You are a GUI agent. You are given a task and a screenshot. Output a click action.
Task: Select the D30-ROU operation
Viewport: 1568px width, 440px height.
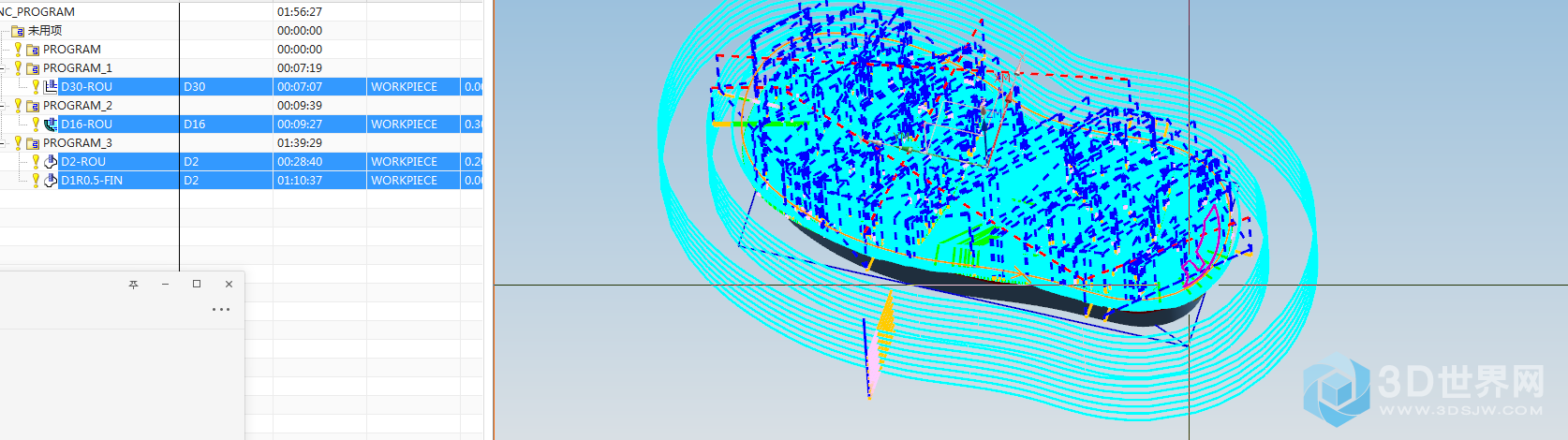(87, 86)
